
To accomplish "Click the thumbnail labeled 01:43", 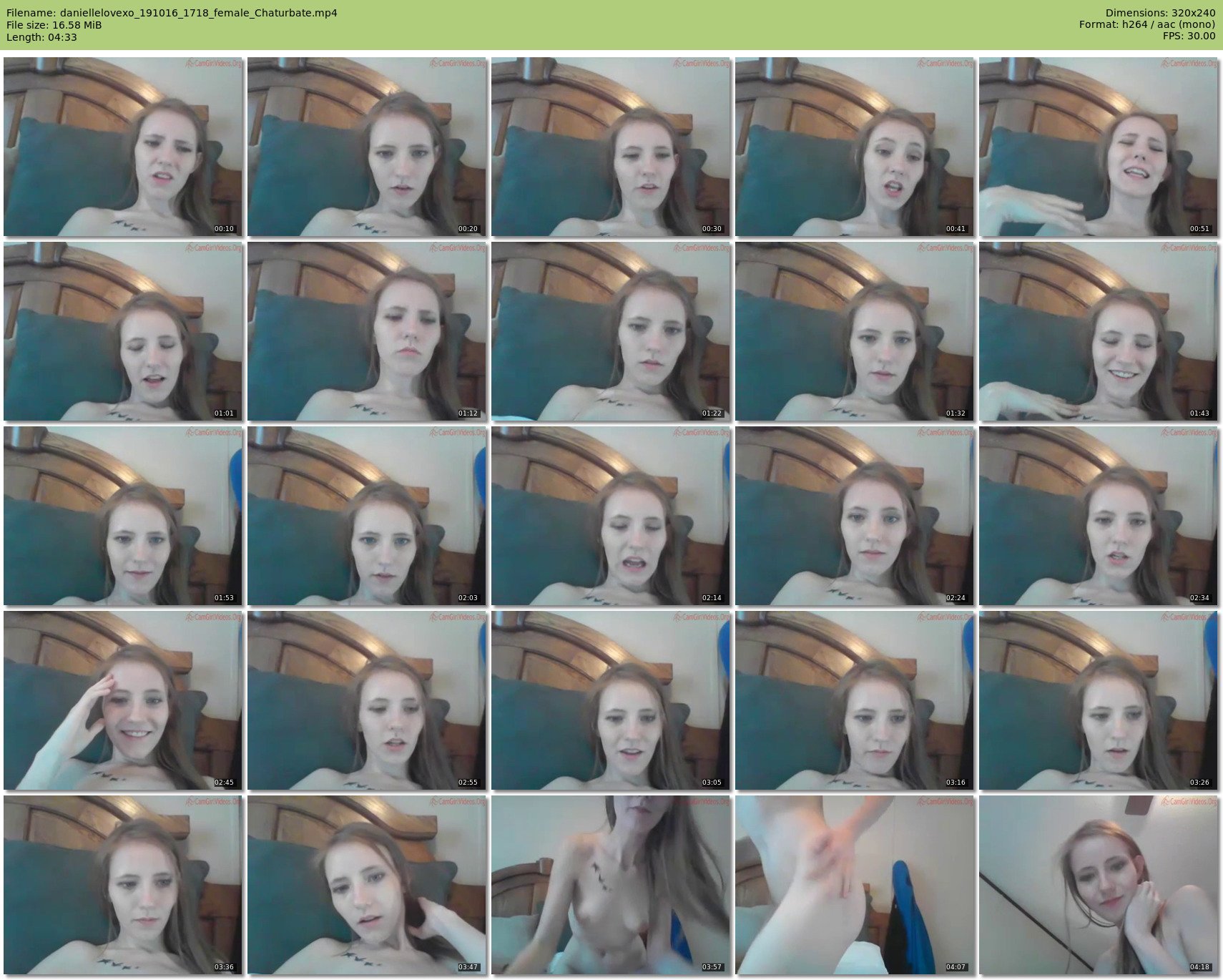I will 1099,331.
